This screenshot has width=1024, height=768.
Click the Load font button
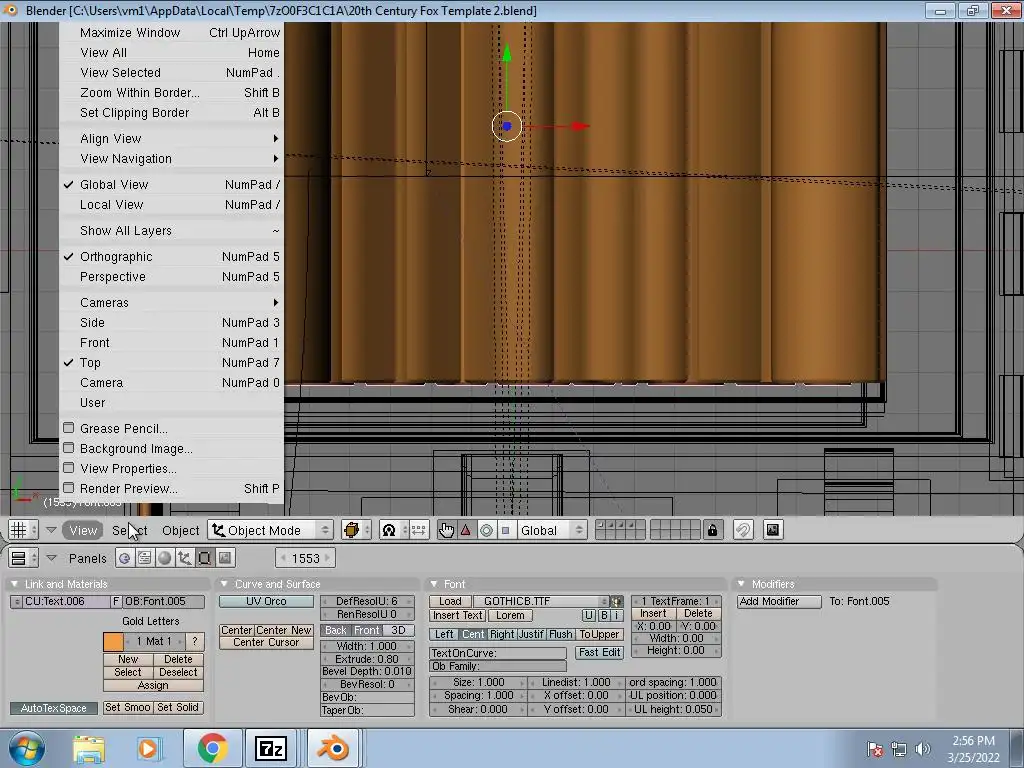[x=450, y=601]
